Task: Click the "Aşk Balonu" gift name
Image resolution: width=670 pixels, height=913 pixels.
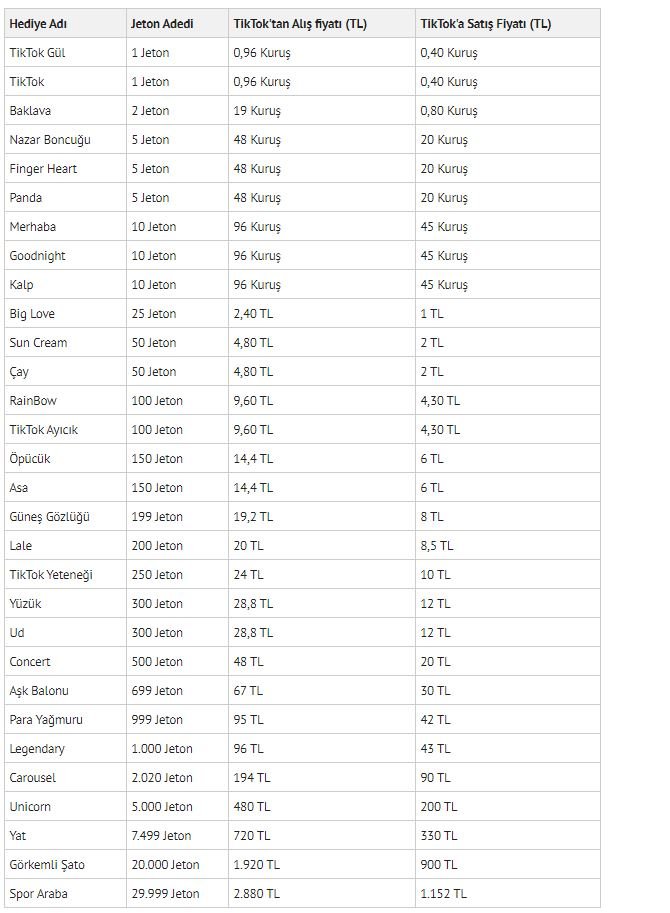Action: pos(39,690)
